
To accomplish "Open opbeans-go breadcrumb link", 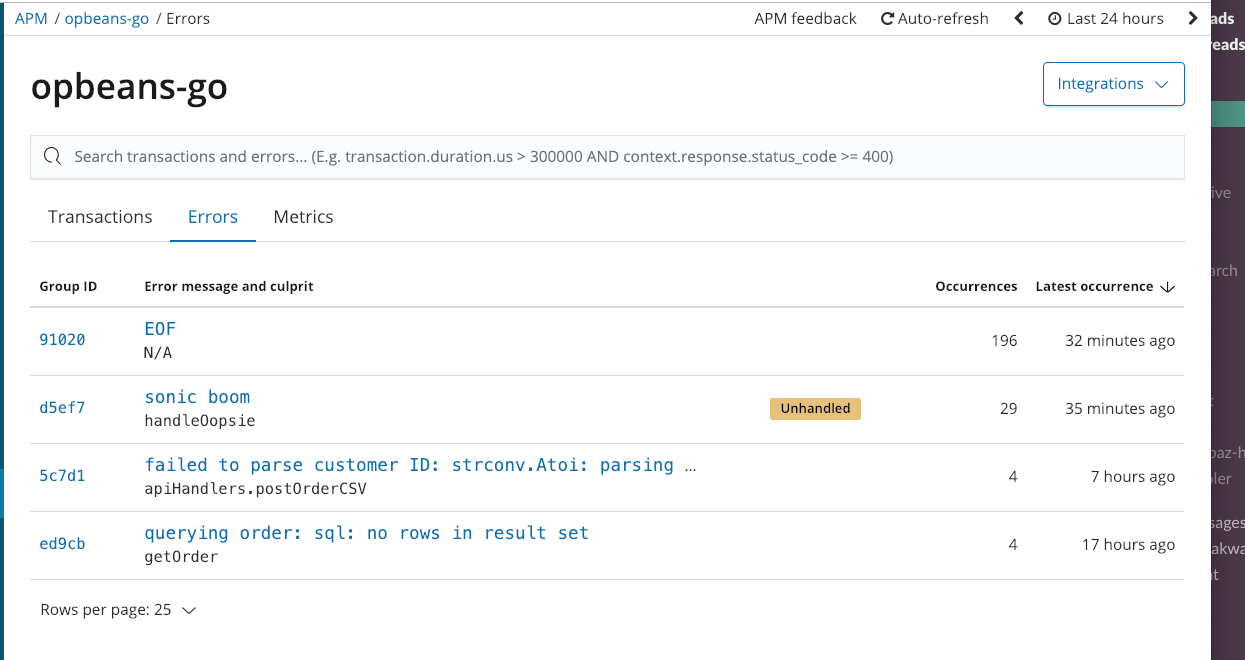I will tap(107, 18).
